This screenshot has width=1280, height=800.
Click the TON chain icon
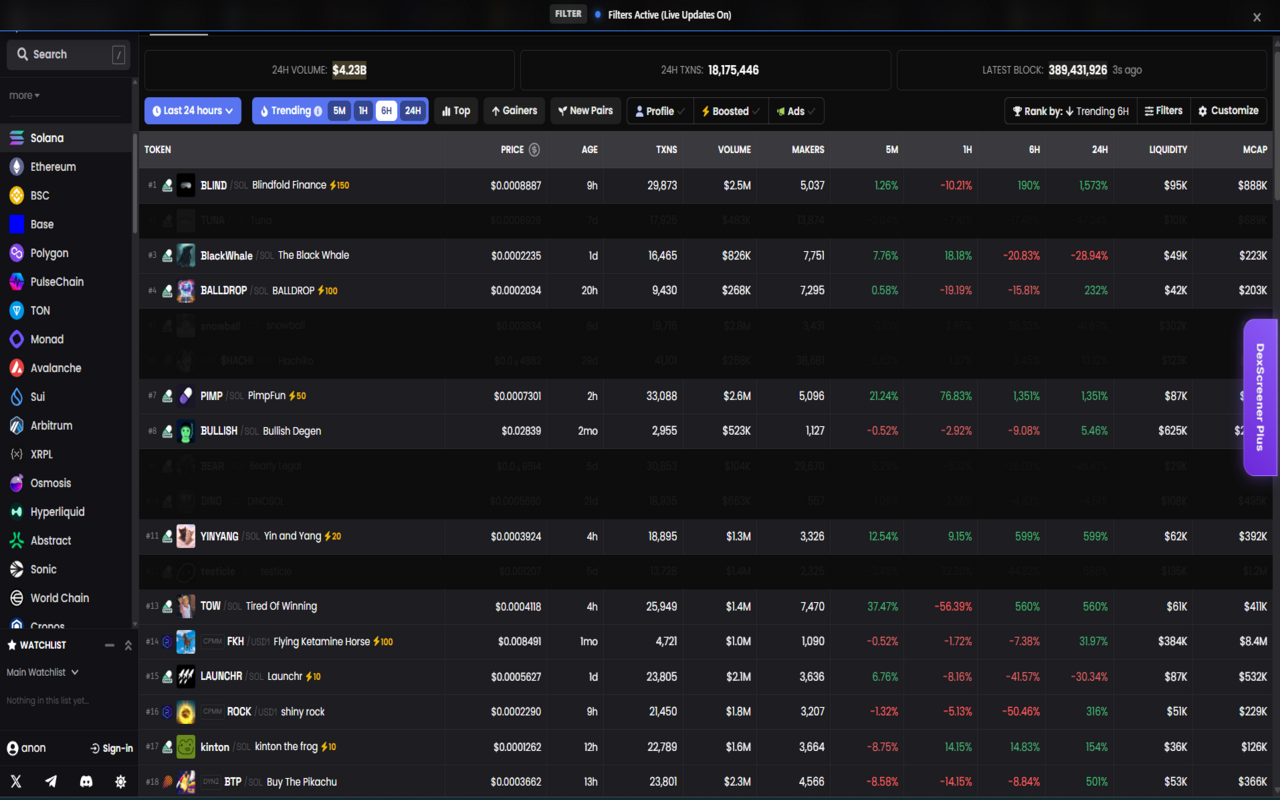[x=16, y=311]
